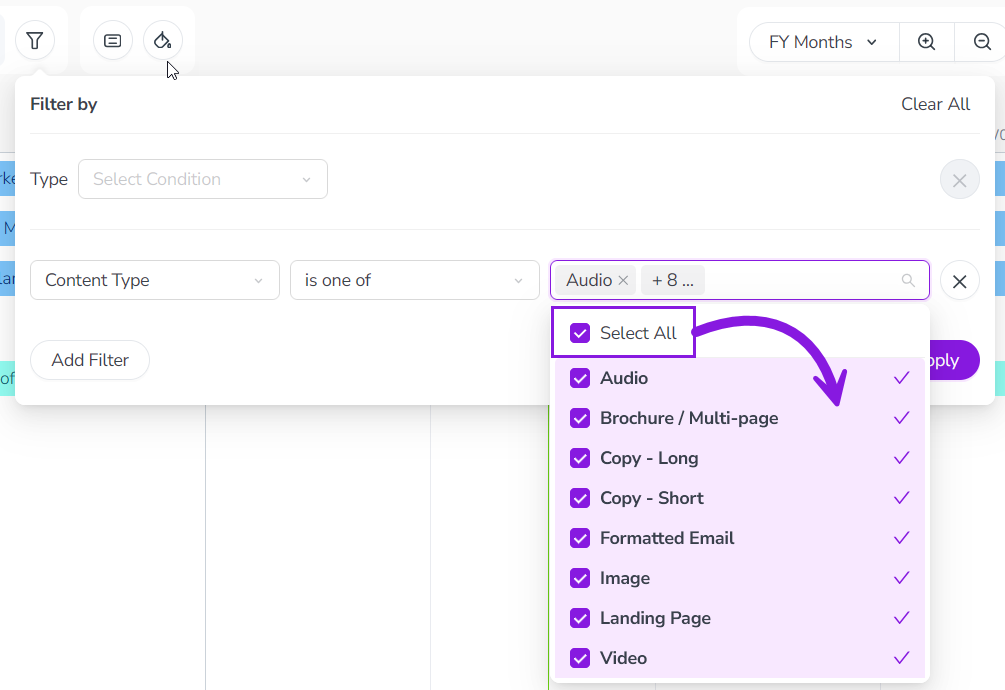Viewport: 1005px width, 690px height.
Task: Zoom out on the timeline
Action: pyautogui.click(x=981, y=42)
